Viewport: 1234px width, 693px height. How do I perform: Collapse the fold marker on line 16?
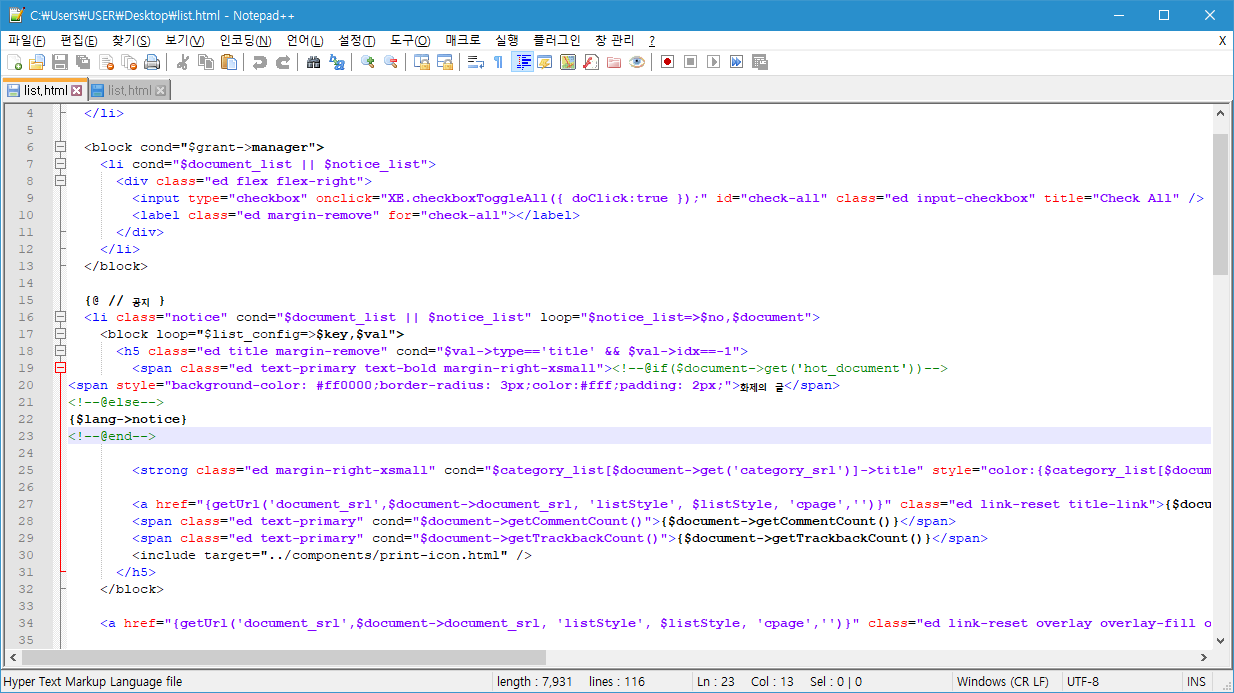[x=61, y=317]
